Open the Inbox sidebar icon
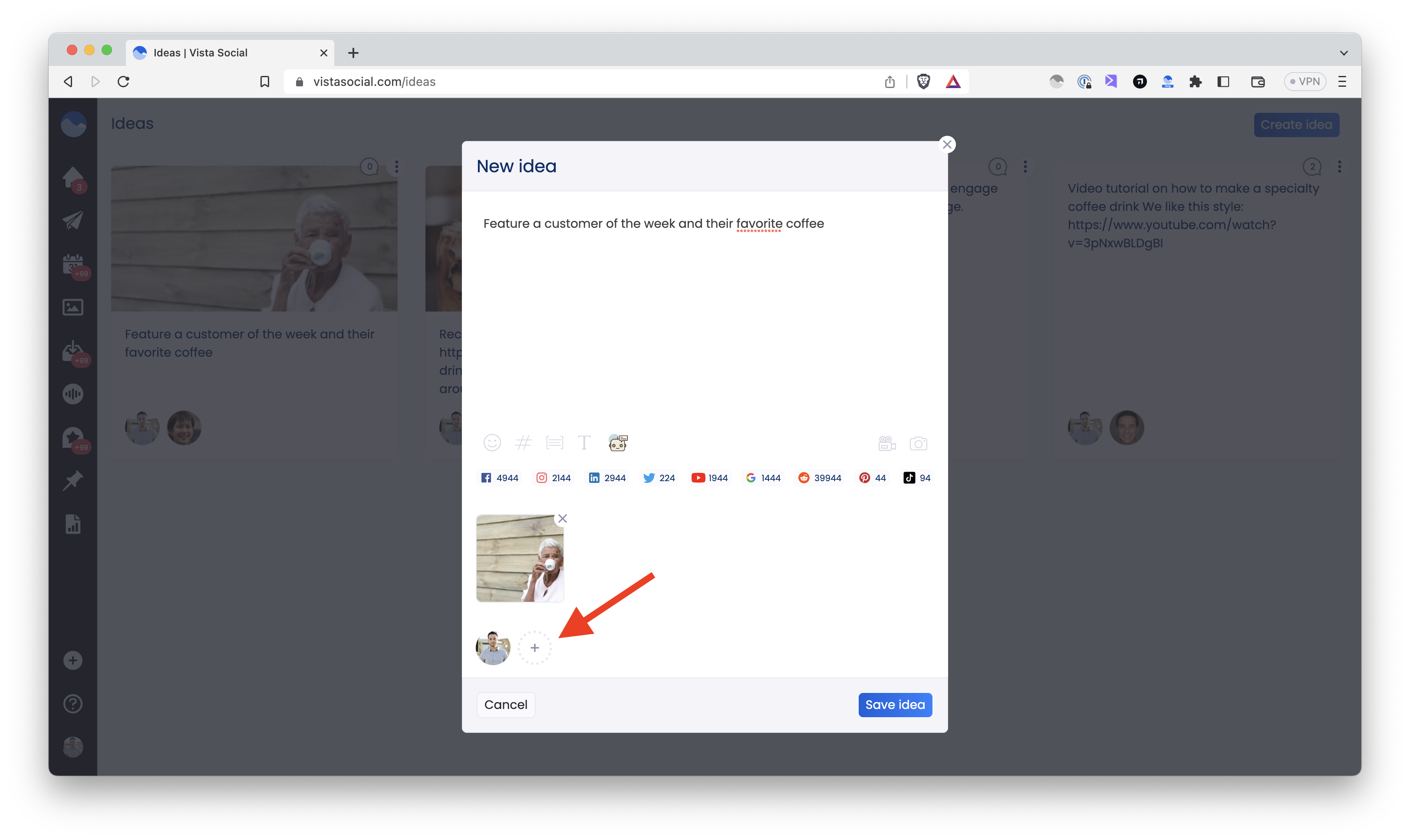 pyautogui.click(x=73, y=351)
